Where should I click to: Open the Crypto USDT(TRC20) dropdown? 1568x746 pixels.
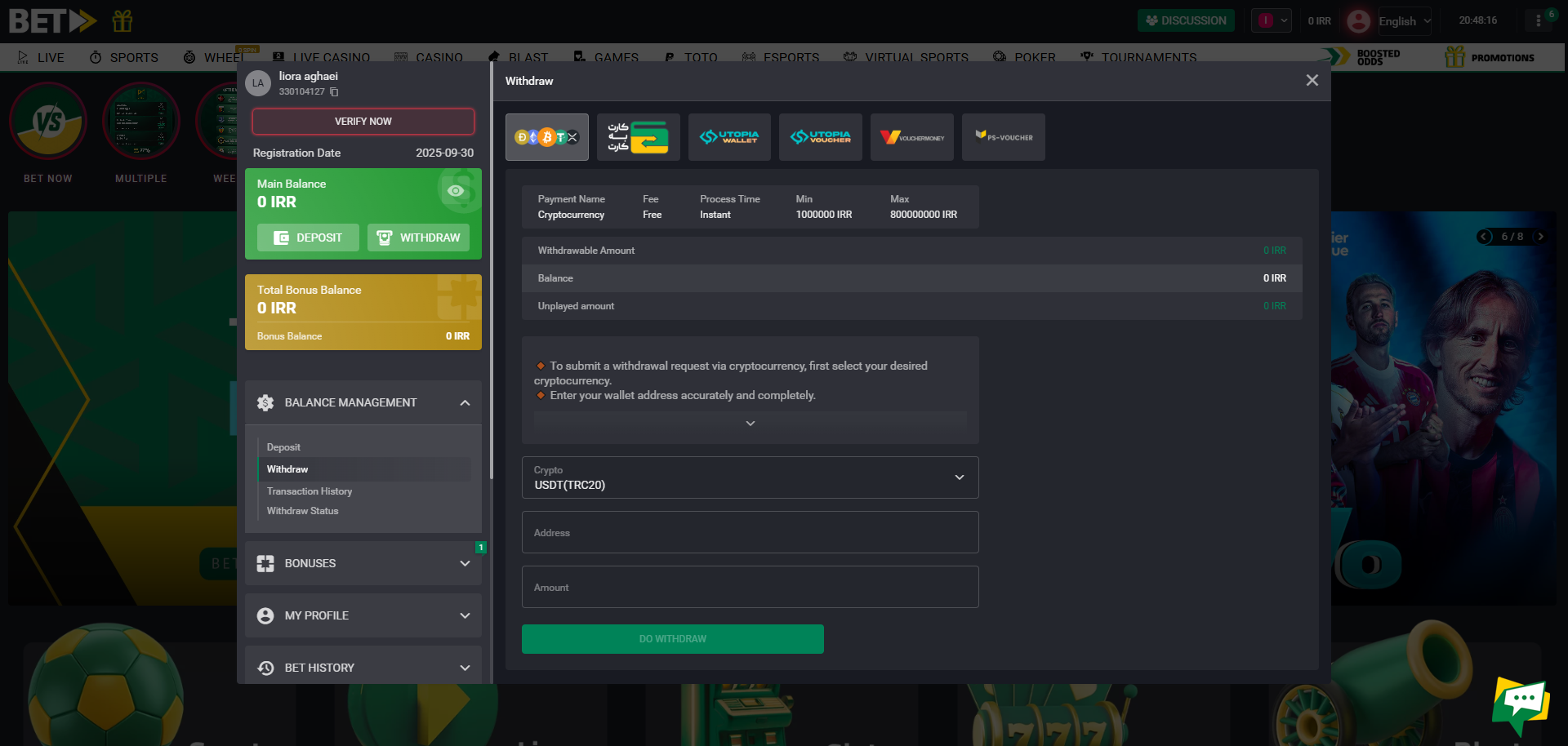[x=750, y=477]
